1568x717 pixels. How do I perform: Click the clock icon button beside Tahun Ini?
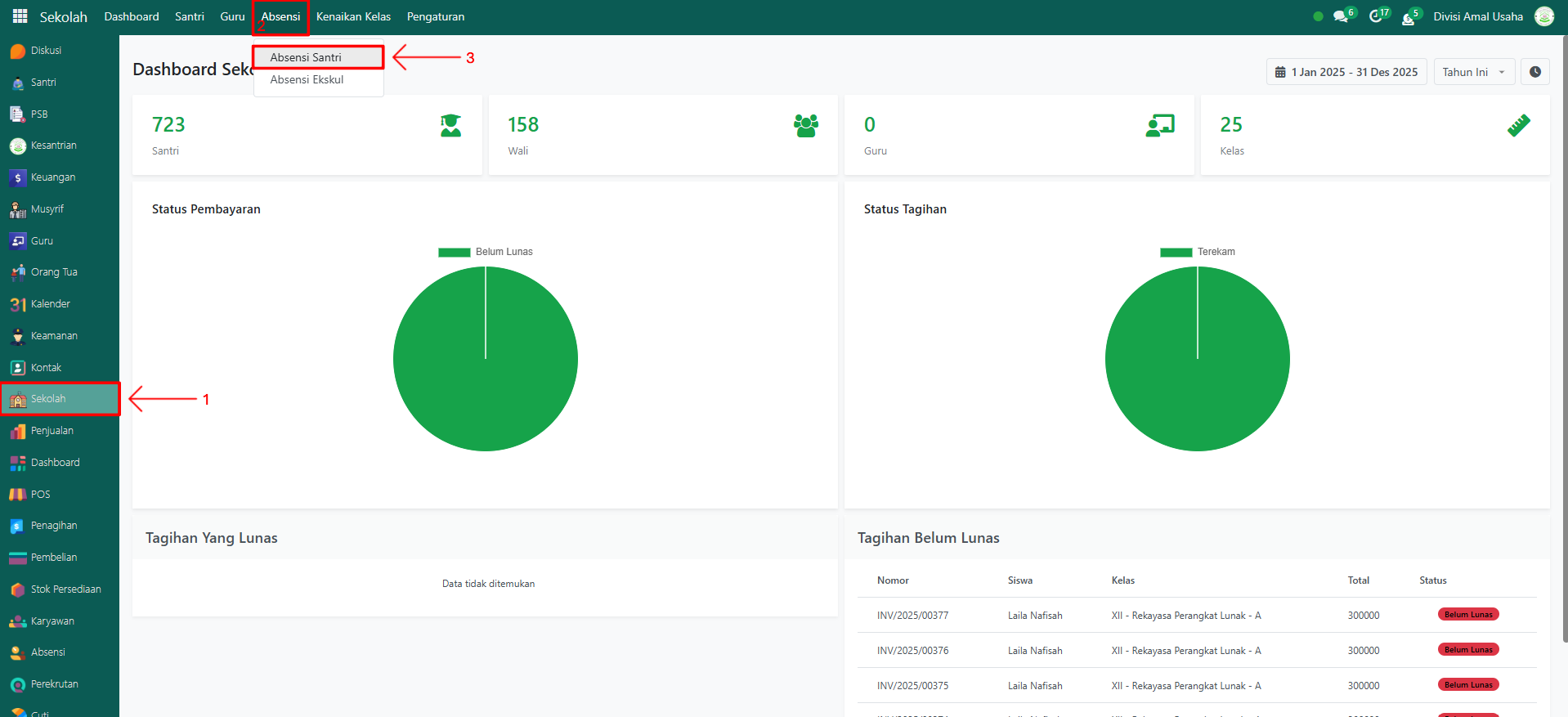click(x=1534, y=72)
